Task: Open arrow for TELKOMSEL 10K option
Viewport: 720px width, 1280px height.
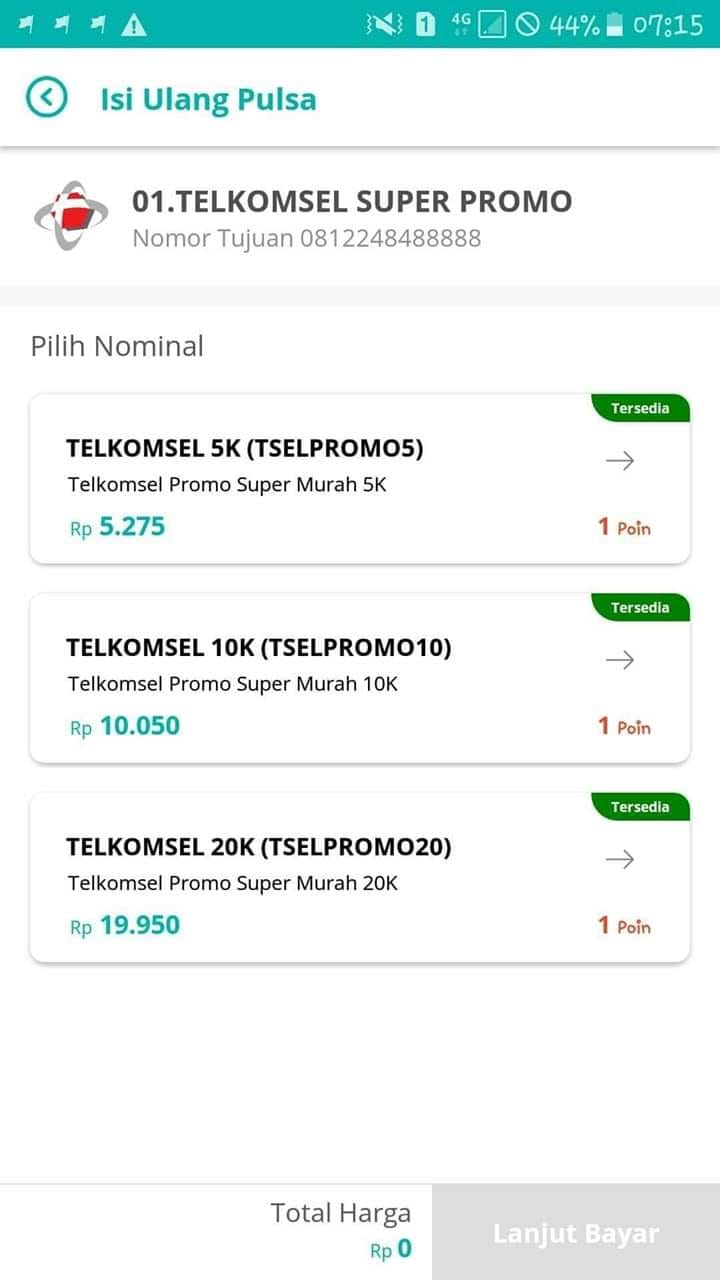Action: pyautogui.click(x=620, y=660)
